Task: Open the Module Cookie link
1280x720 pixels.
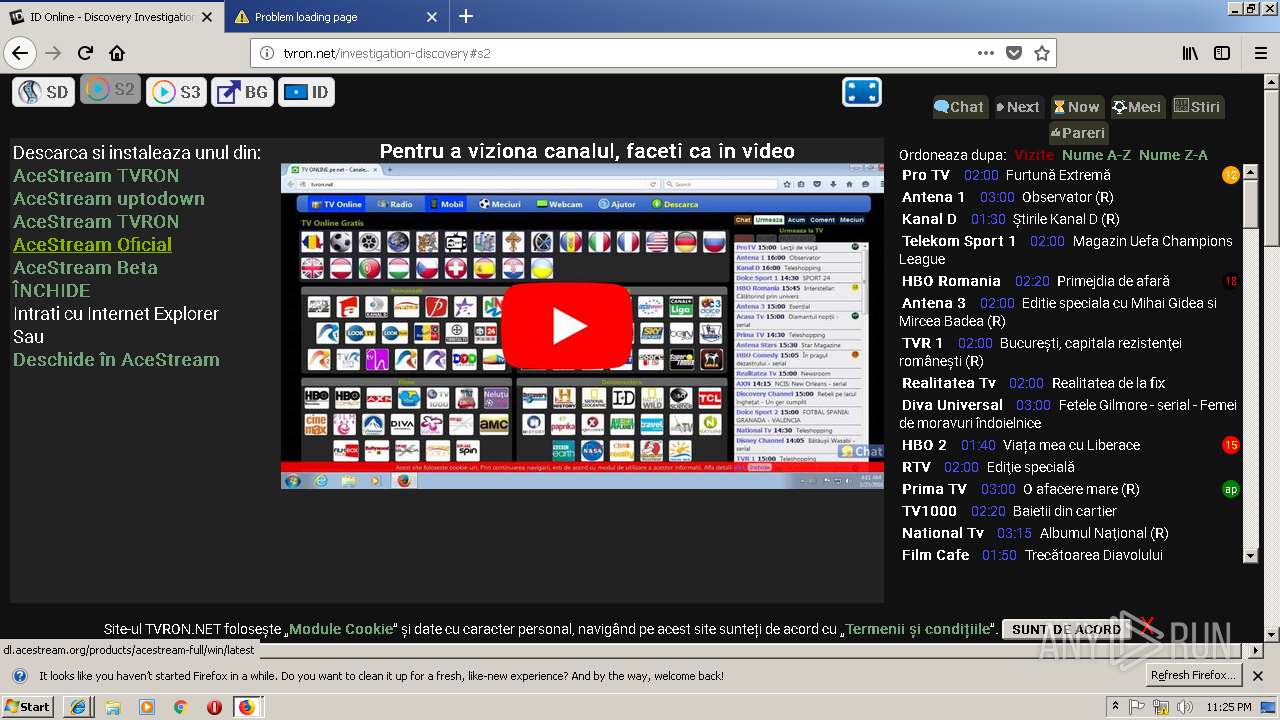Action: [341, 629]
